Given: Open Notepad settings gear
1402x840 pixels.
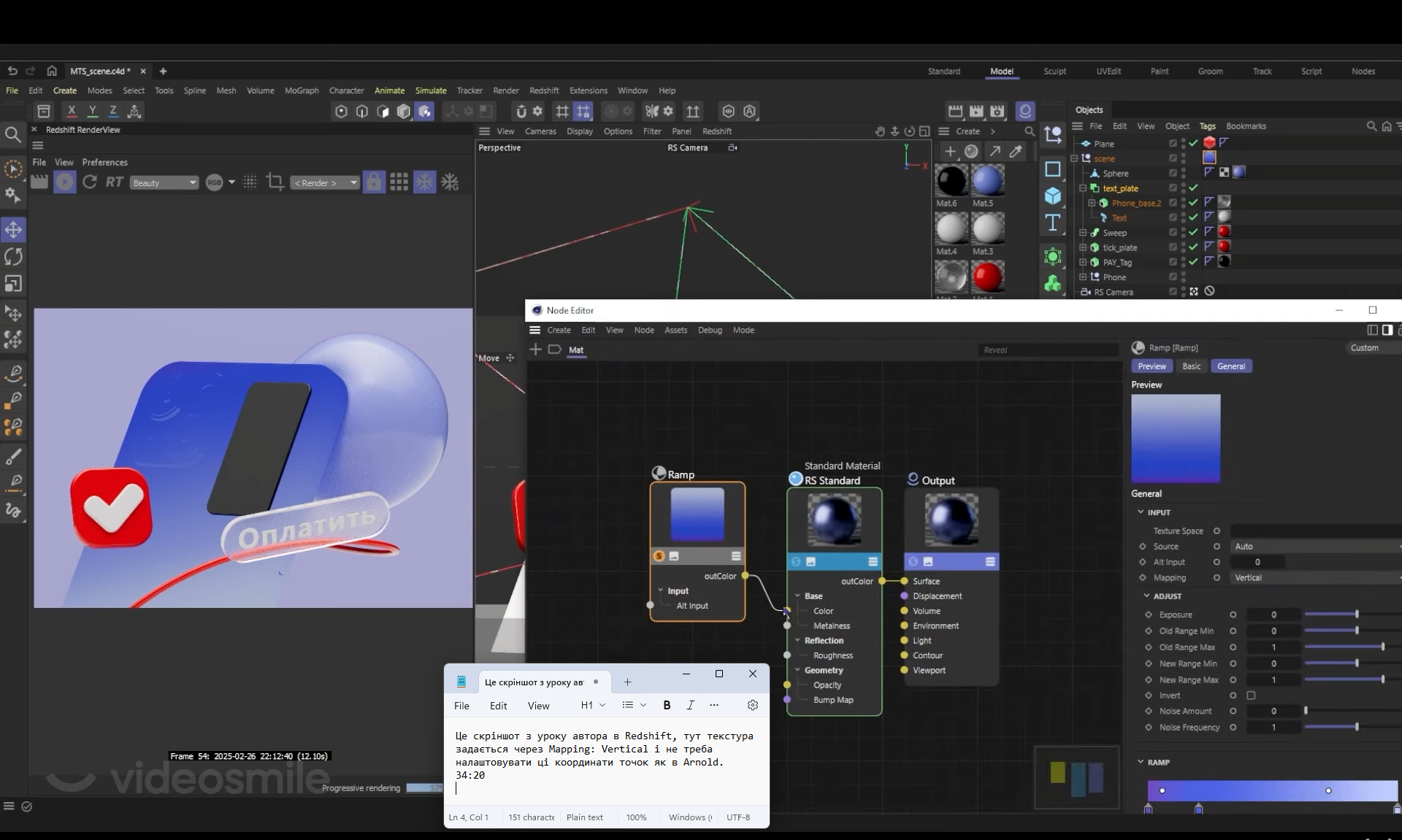Looking at the screenshot, I should 753,705.
